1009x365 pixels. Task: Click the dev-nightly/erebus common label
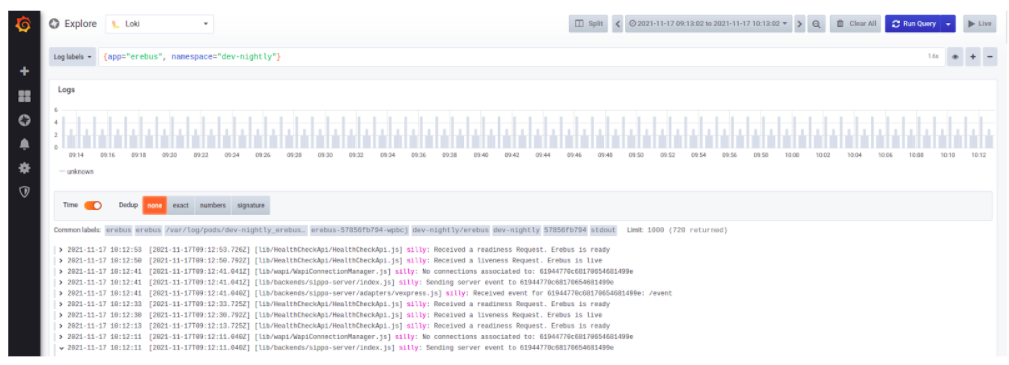[x=450, y=230]
